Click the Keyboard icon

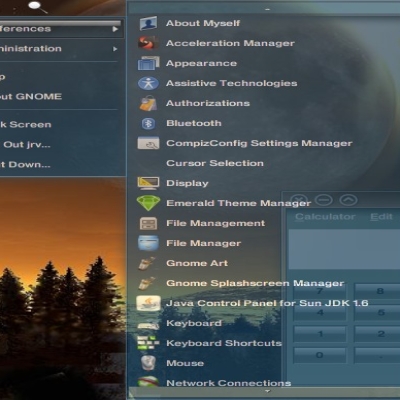click(148, 324)
